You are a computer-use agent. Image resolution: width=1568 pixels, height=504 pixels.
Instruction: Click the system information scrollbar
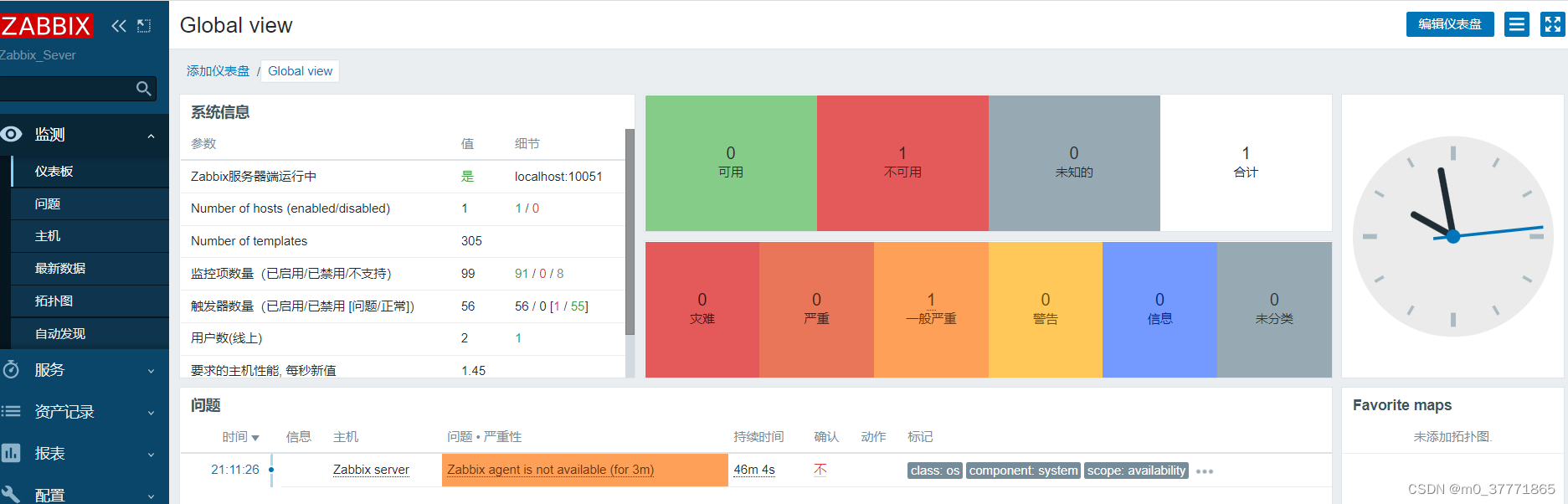[x=630, y=232]
